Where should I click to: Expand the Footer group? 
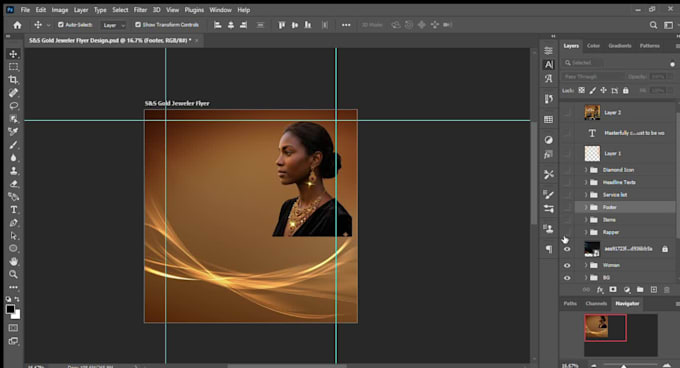pyautogui.click(x=586, y=208)
